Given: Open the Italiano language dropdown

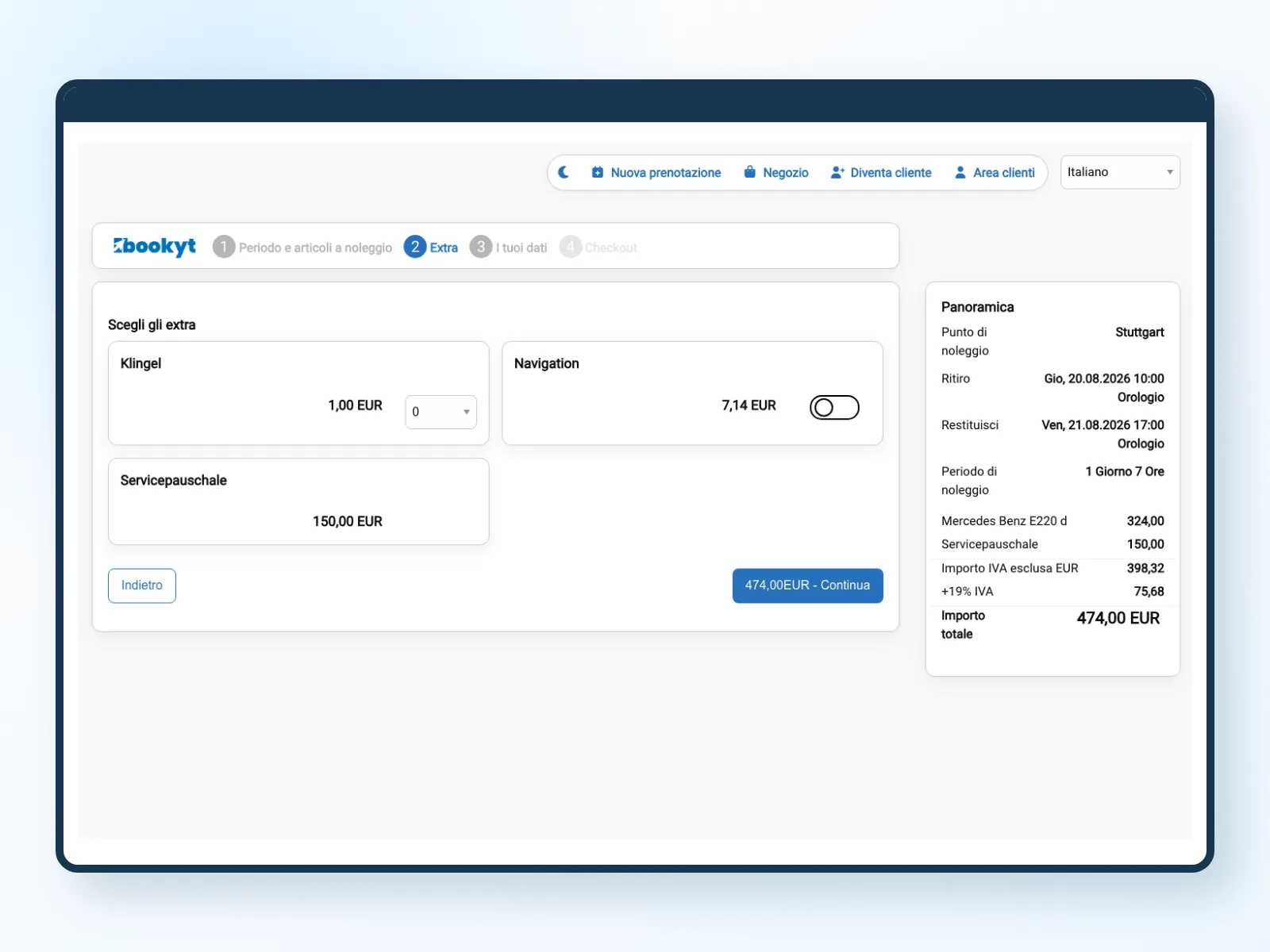Looking at the screenshot, I should [x=1120, y=172].
